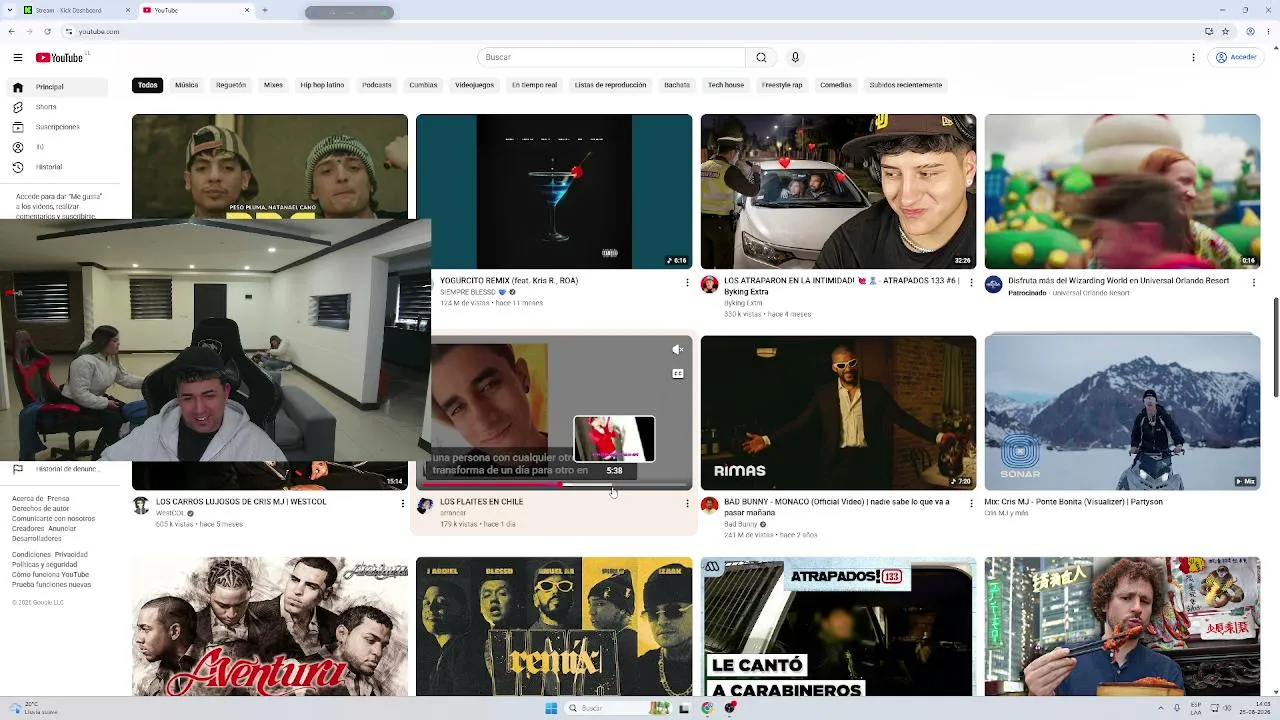
Task: Open options menu for Universal Orlando ad
Action: pyautogui.click(x=1255, y=283)
